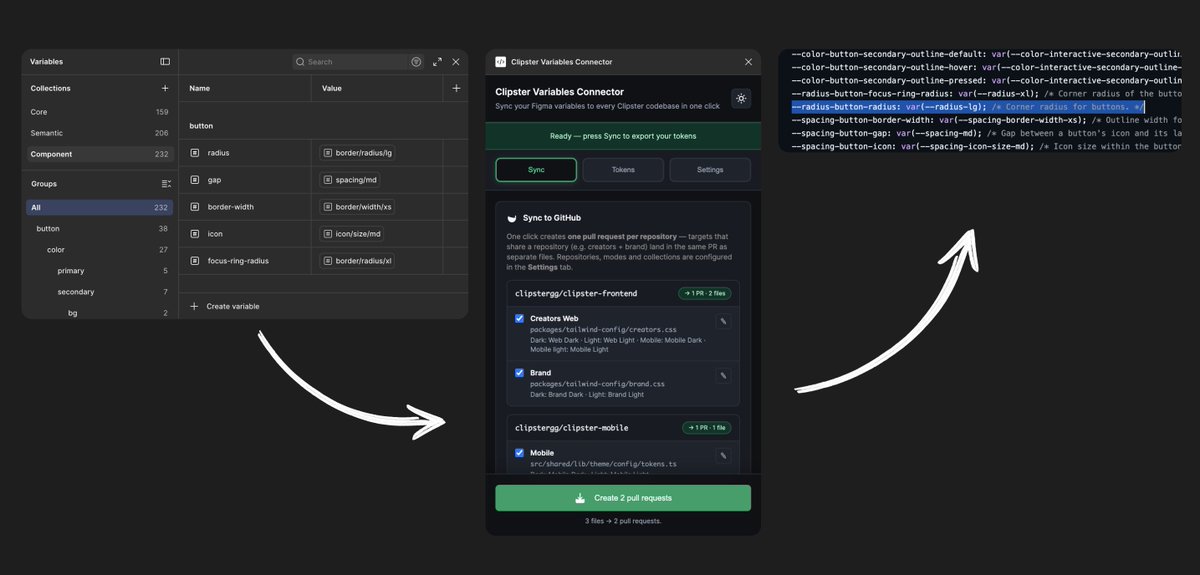
Task: Click the highlighted --radius-button-radius code line
Action: (967, 106)
